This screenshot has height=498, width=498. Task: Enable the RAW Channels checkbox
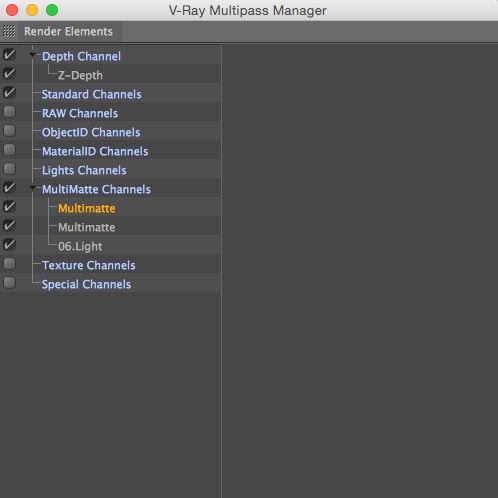(x=9, y=112)
